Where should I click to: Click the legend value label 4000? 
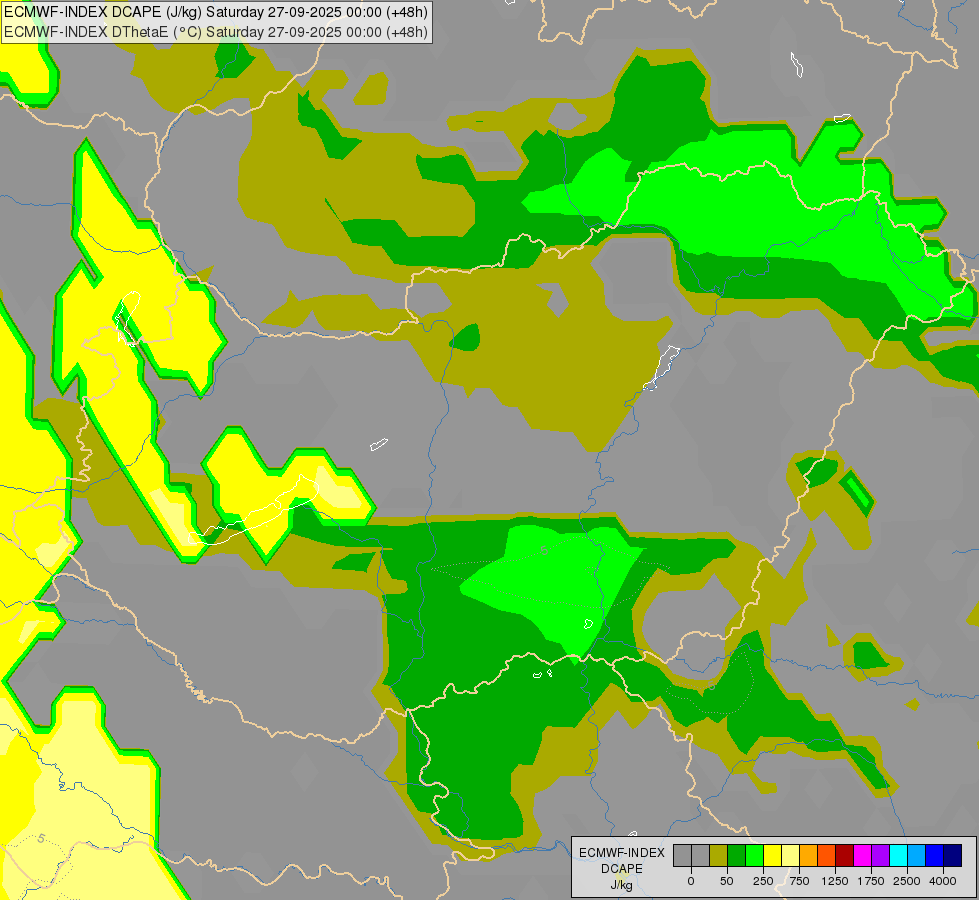943,881
